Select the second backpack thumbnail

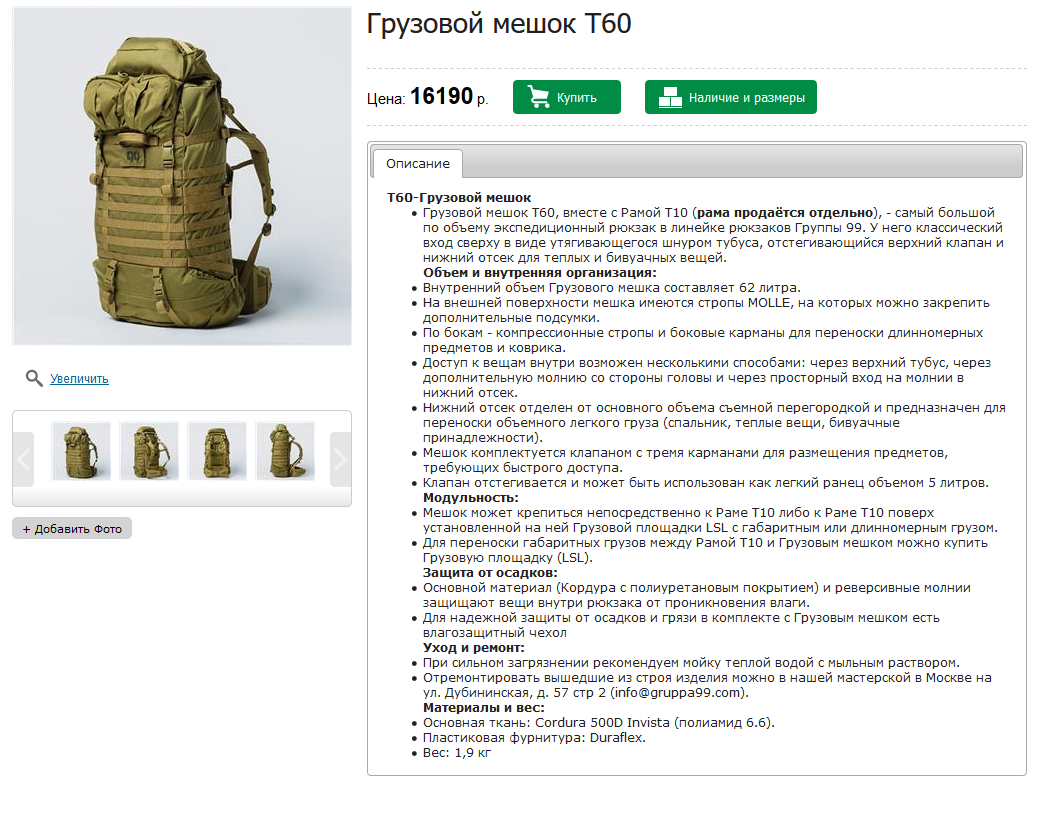click(149, 451)
